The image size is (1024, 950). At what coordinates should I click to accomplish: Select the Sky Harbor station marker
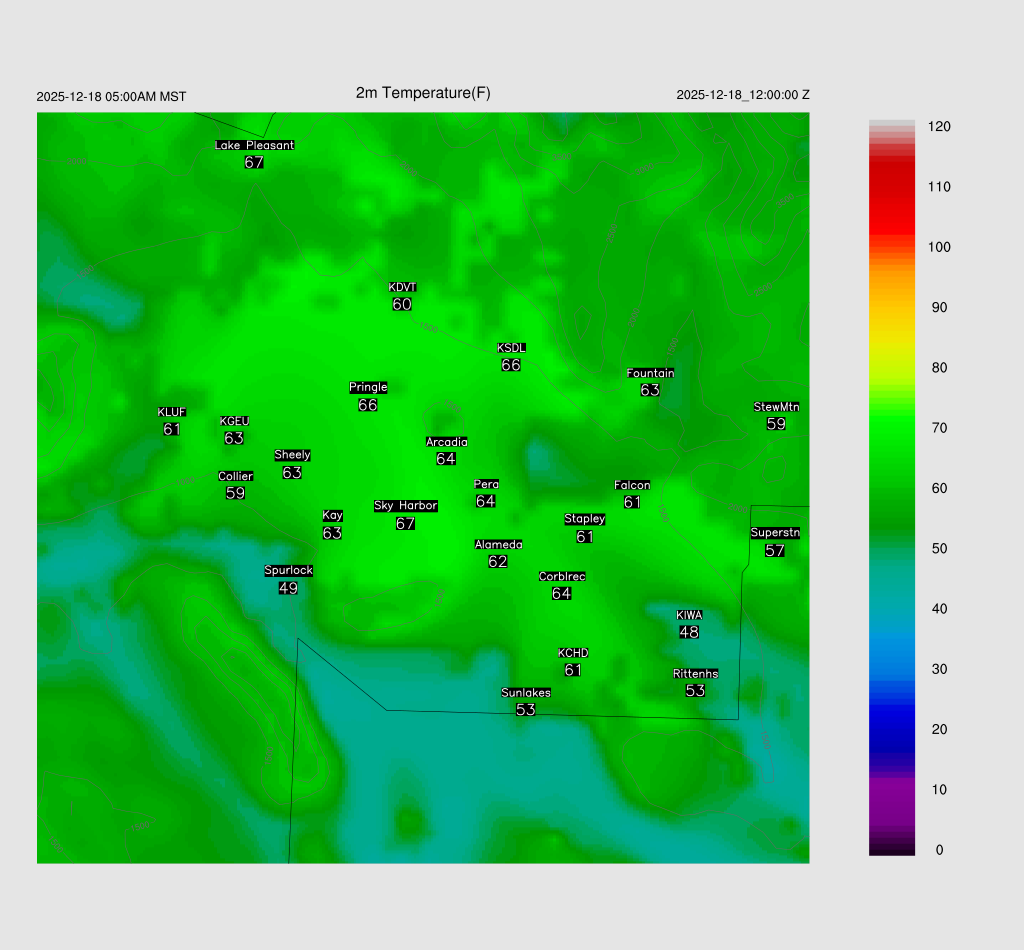[x=405, y=515]
